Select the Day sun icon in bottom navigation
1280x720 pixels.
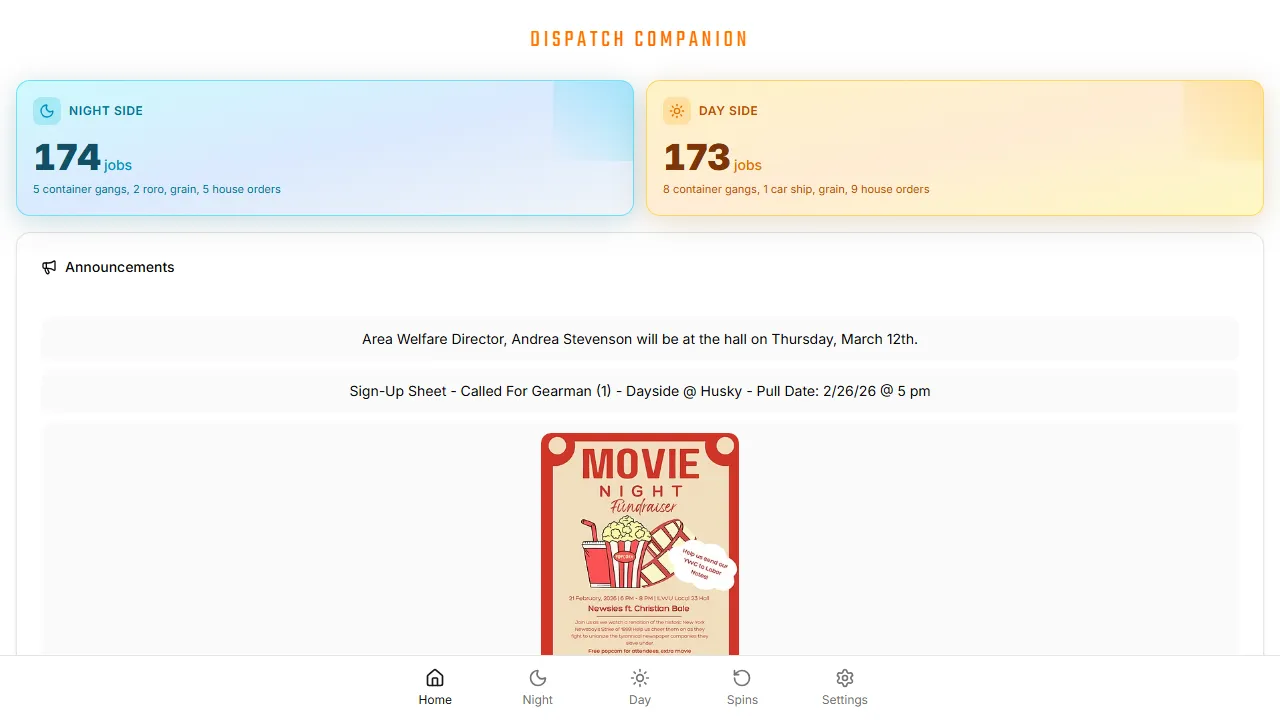[640, 678]
